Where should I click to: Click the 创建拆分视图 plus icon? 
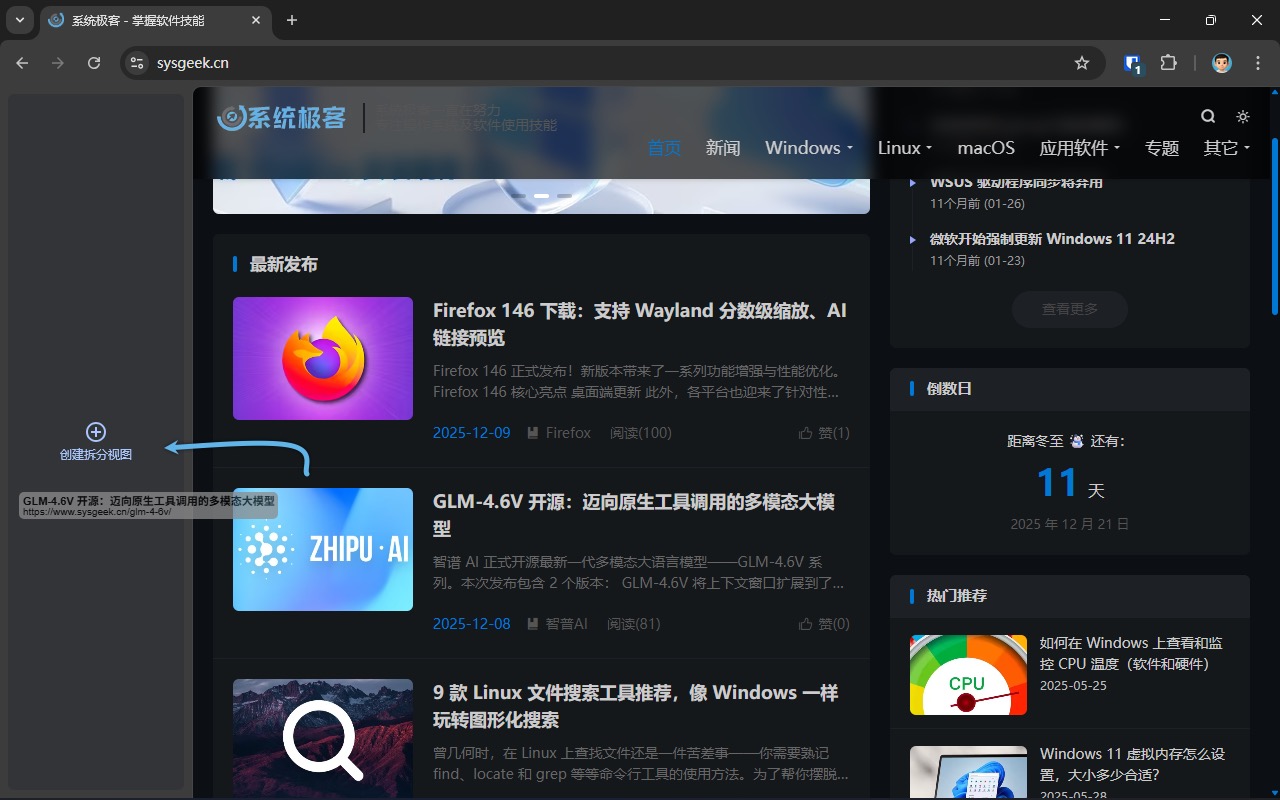95,431
